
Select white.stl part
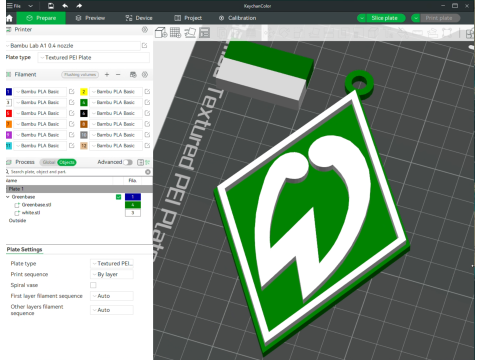tap(31, 213)
